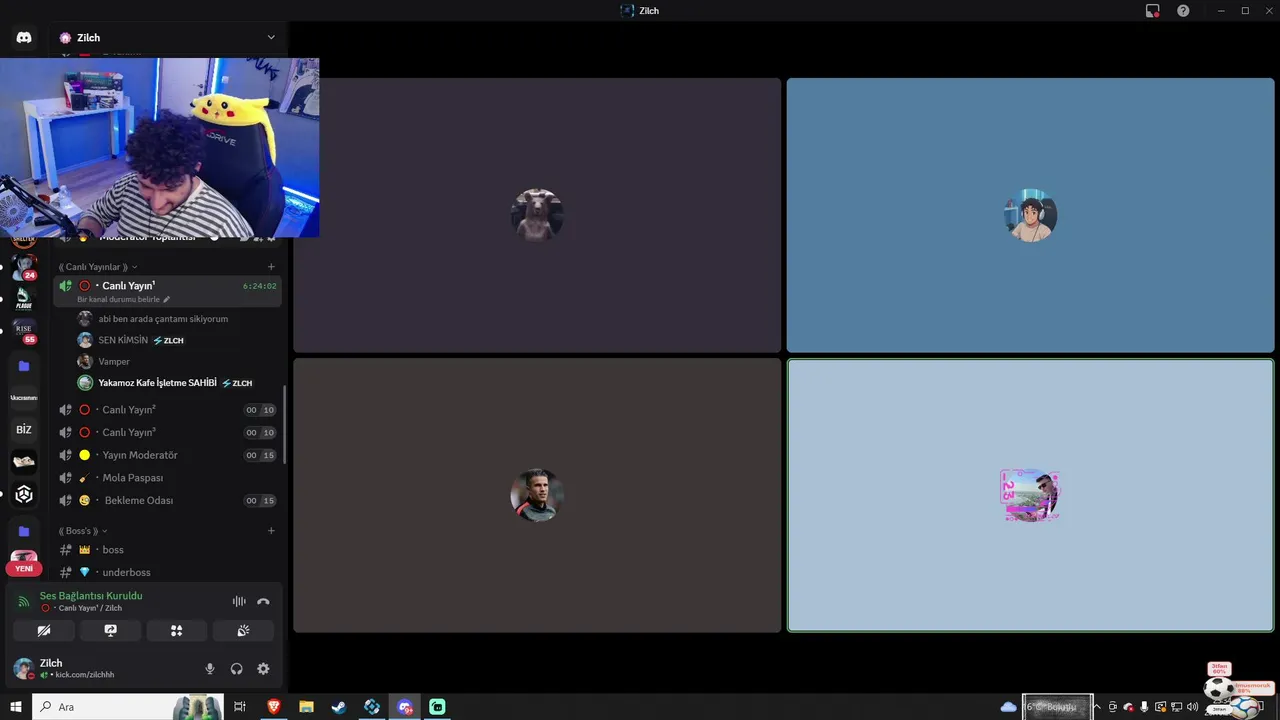Open Steam from the taskbar

coord(339,707)
